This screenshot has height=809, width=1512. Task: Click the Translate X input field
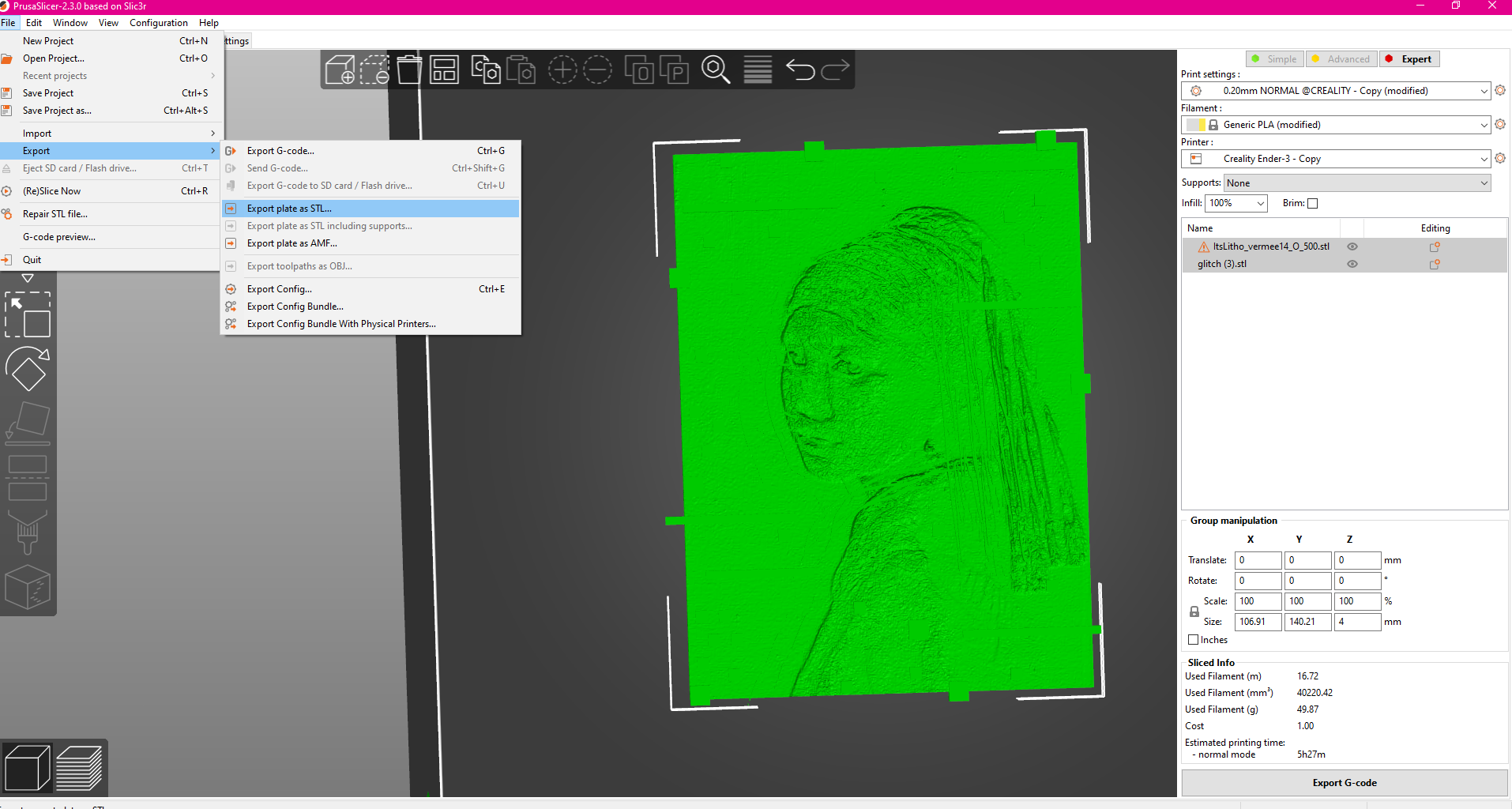(x=1258, y=560)
